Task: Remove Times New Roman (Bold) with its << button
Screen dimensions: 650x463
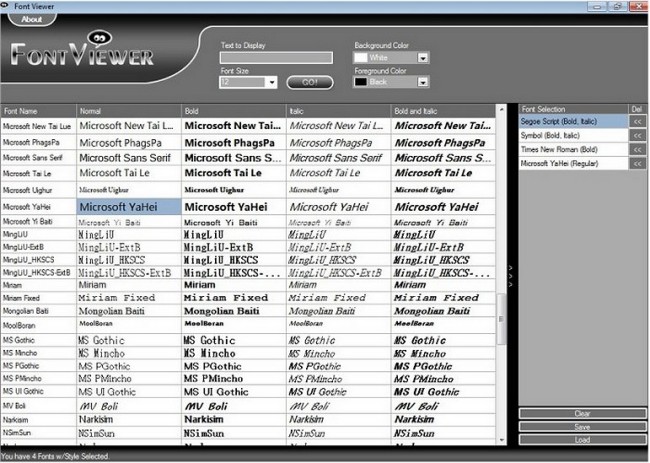Action: (x=638, y=150)
